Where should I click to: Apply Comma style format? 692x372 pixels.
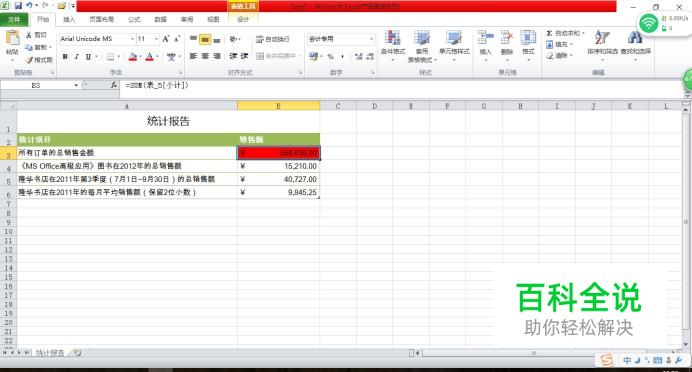coord(342,56)
